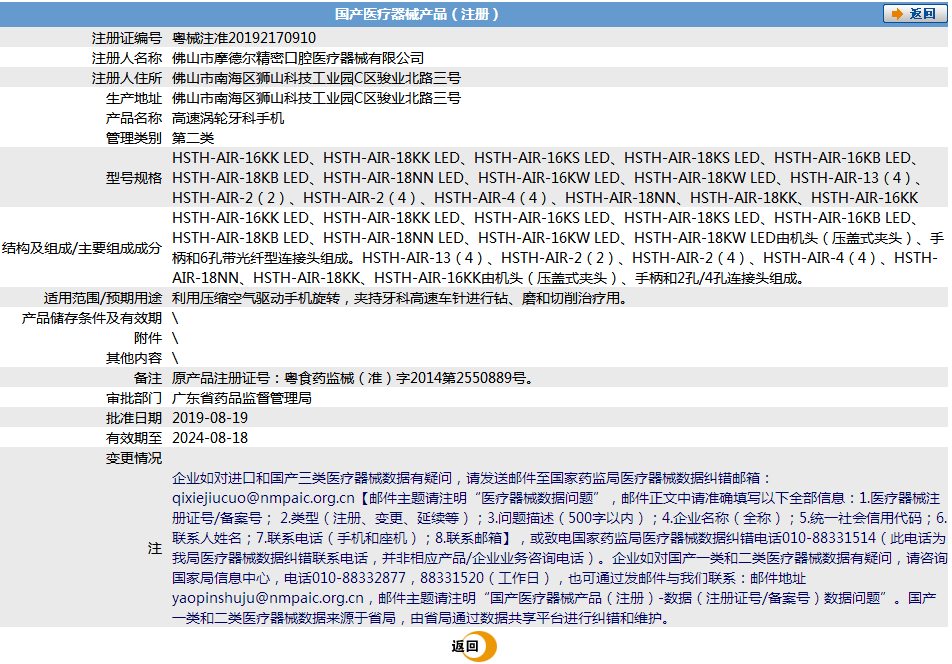Click the 备注 text about original registration number
The width and height of the screenshot is (952, 664).
click(352, 378)
